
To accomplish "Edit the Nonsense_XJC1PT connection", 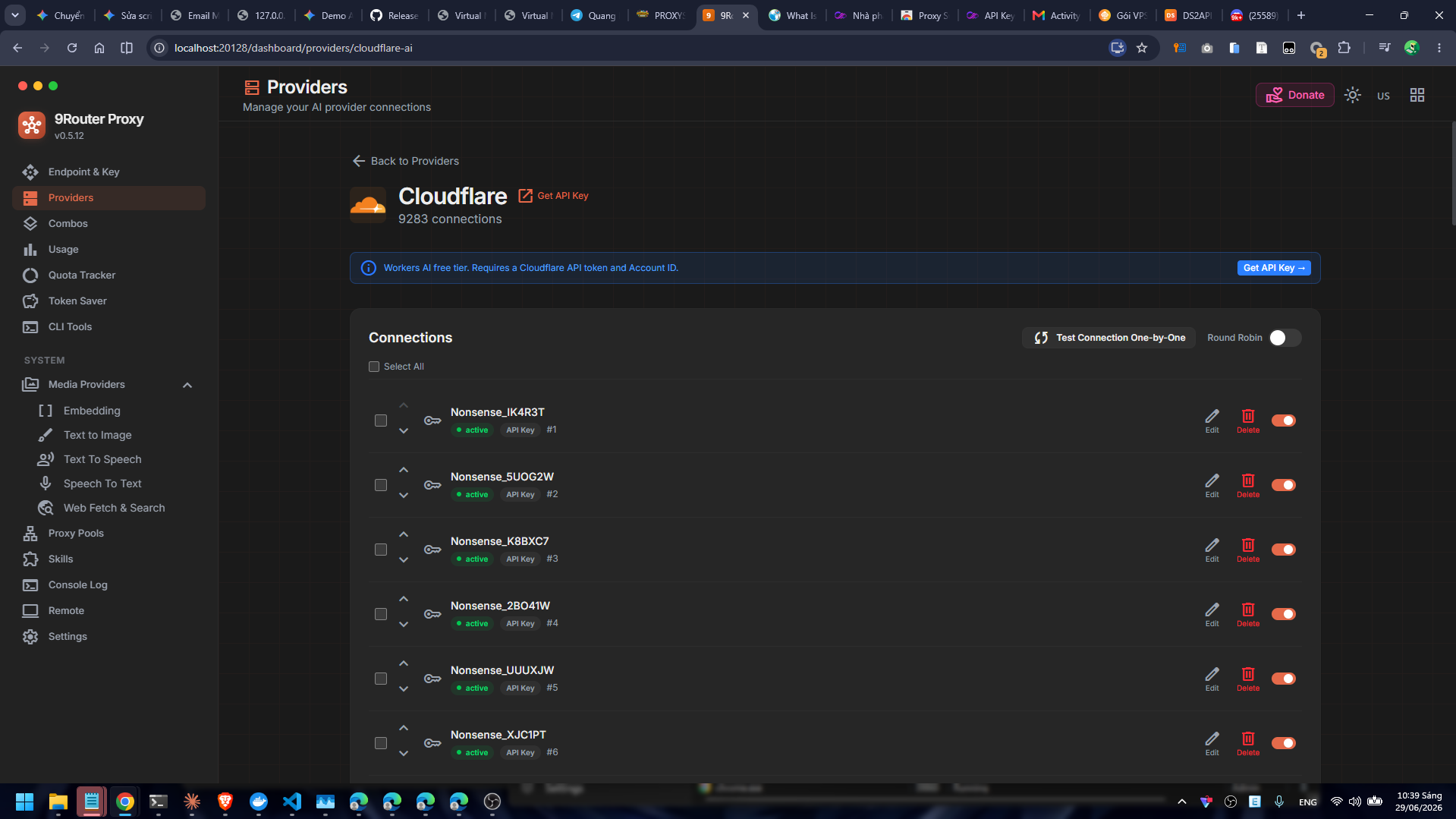I will pos(1212,743).
